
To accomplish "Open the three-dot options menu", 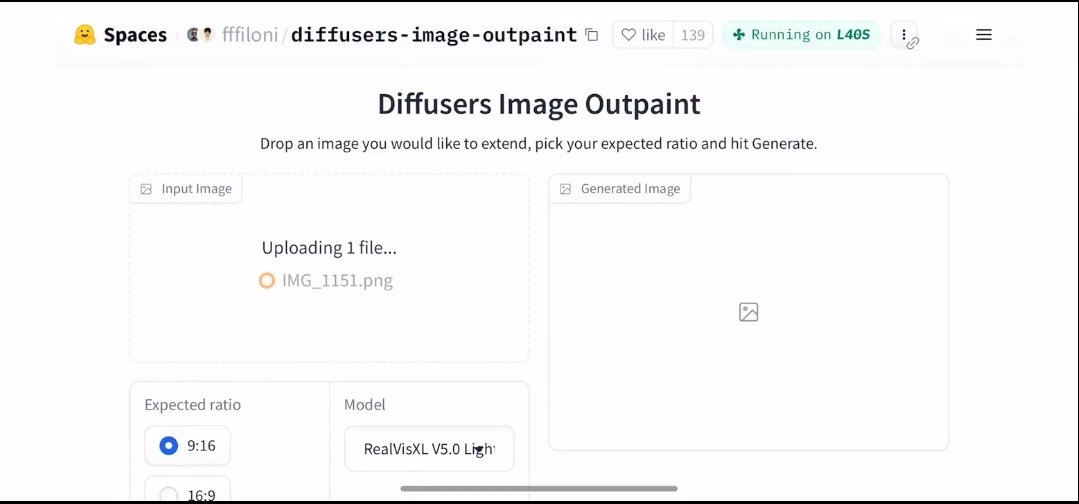I will point(904,34).
